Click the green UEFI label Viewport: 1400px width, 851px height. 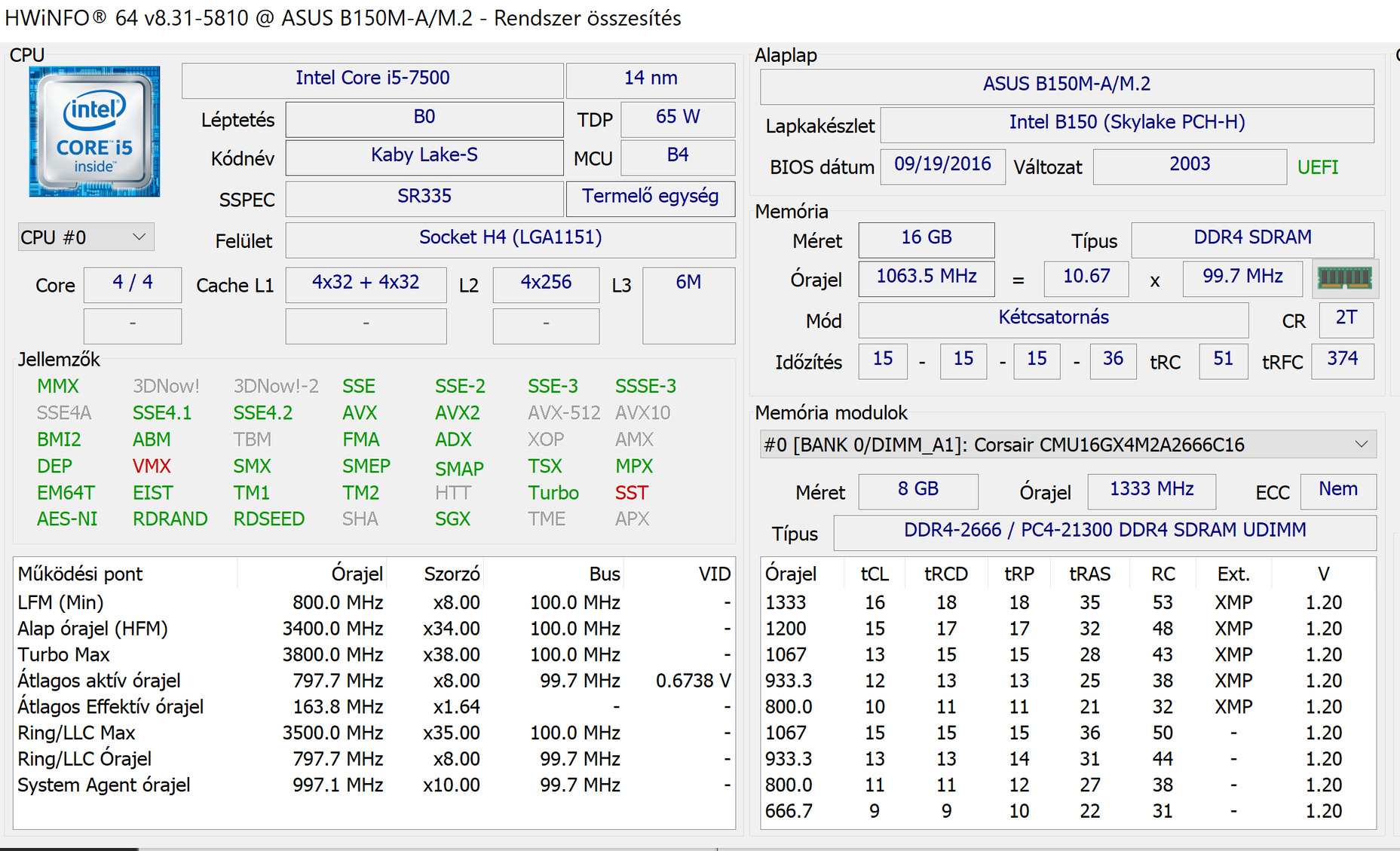click(x=1317, y=167)
